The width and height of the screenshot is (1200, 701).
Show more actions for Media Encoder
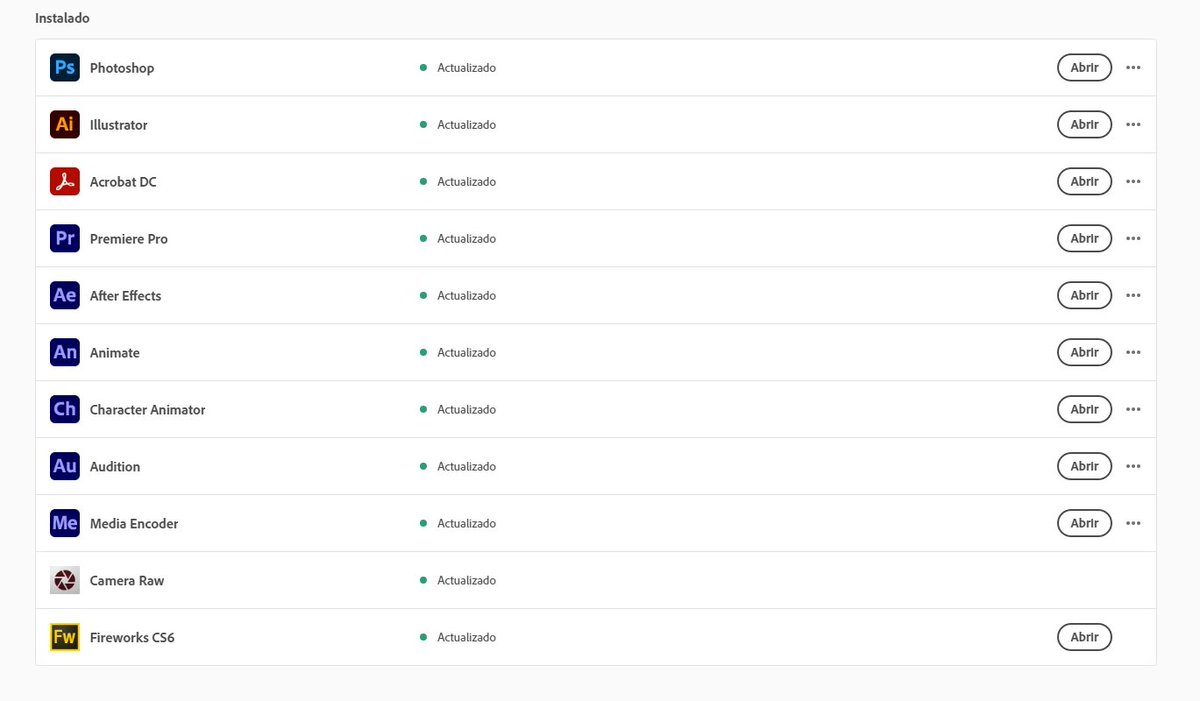click(x=1133, y=524)
